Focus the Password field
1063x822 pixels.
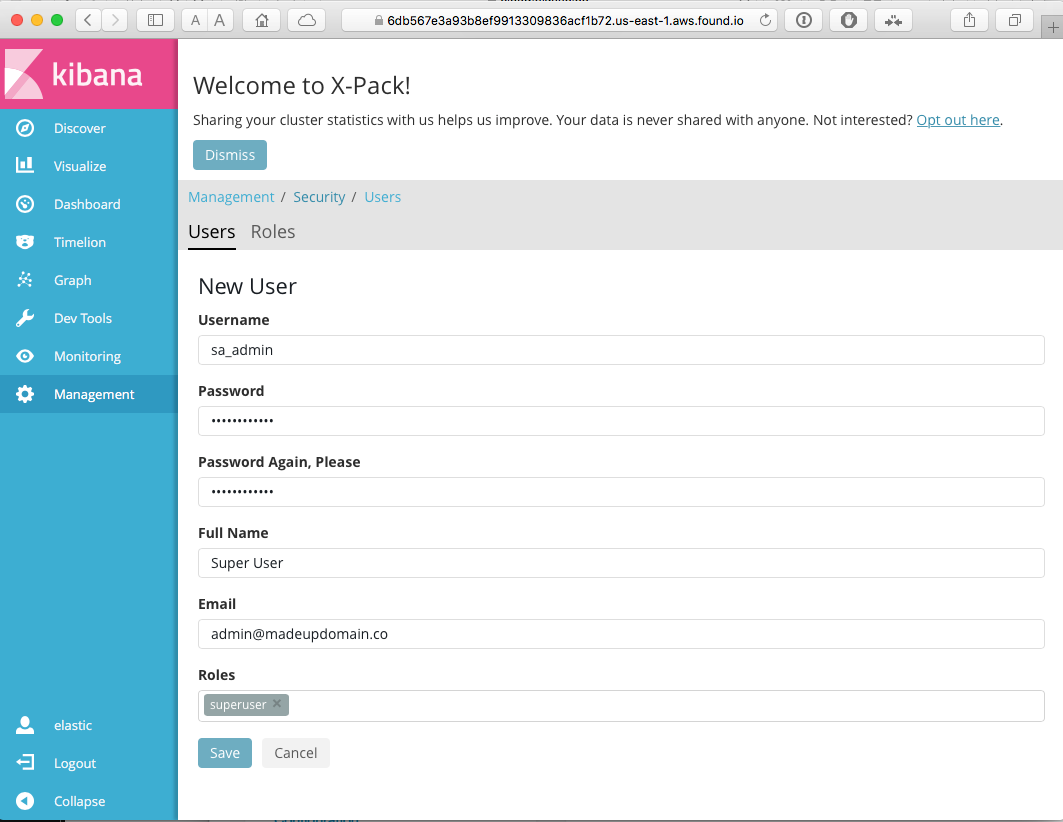pyautogui.click(x=621, y=421)
